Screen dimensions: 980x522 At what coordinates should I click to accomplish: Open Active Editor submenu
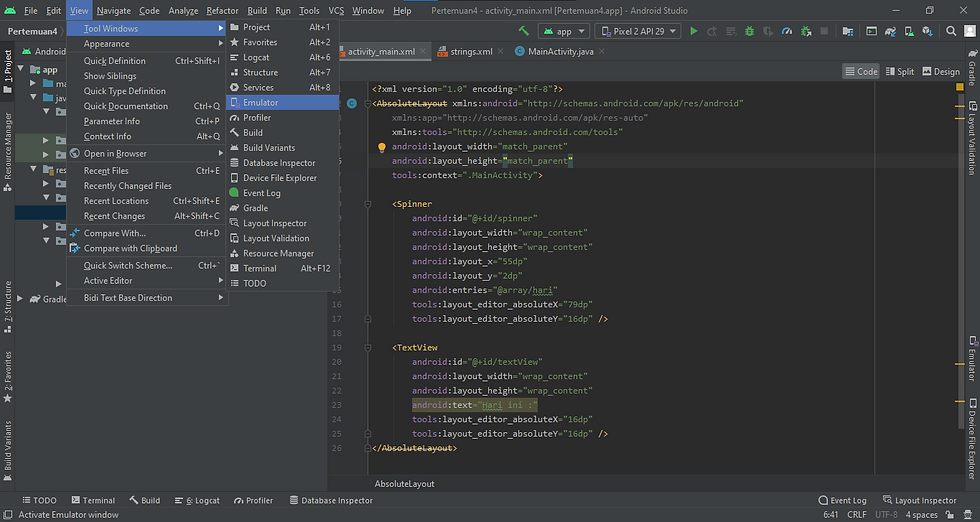pyautogui.click(x=146, y=281)
